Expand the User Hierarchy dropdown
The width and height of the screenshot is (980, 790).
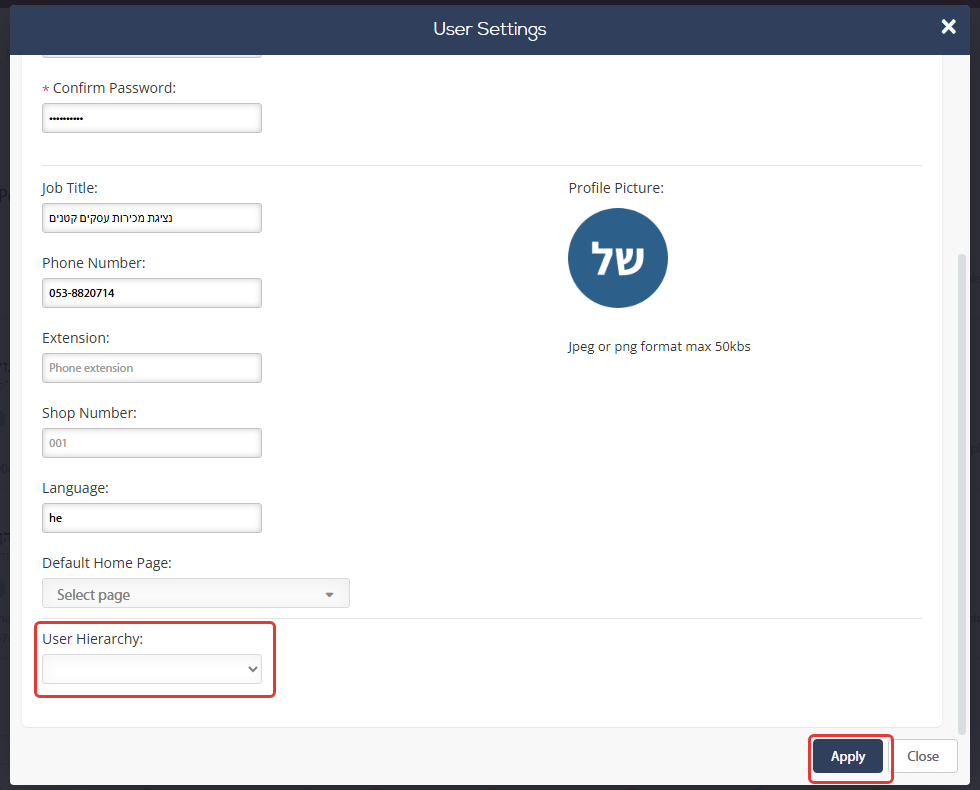(x=152, y=669)
